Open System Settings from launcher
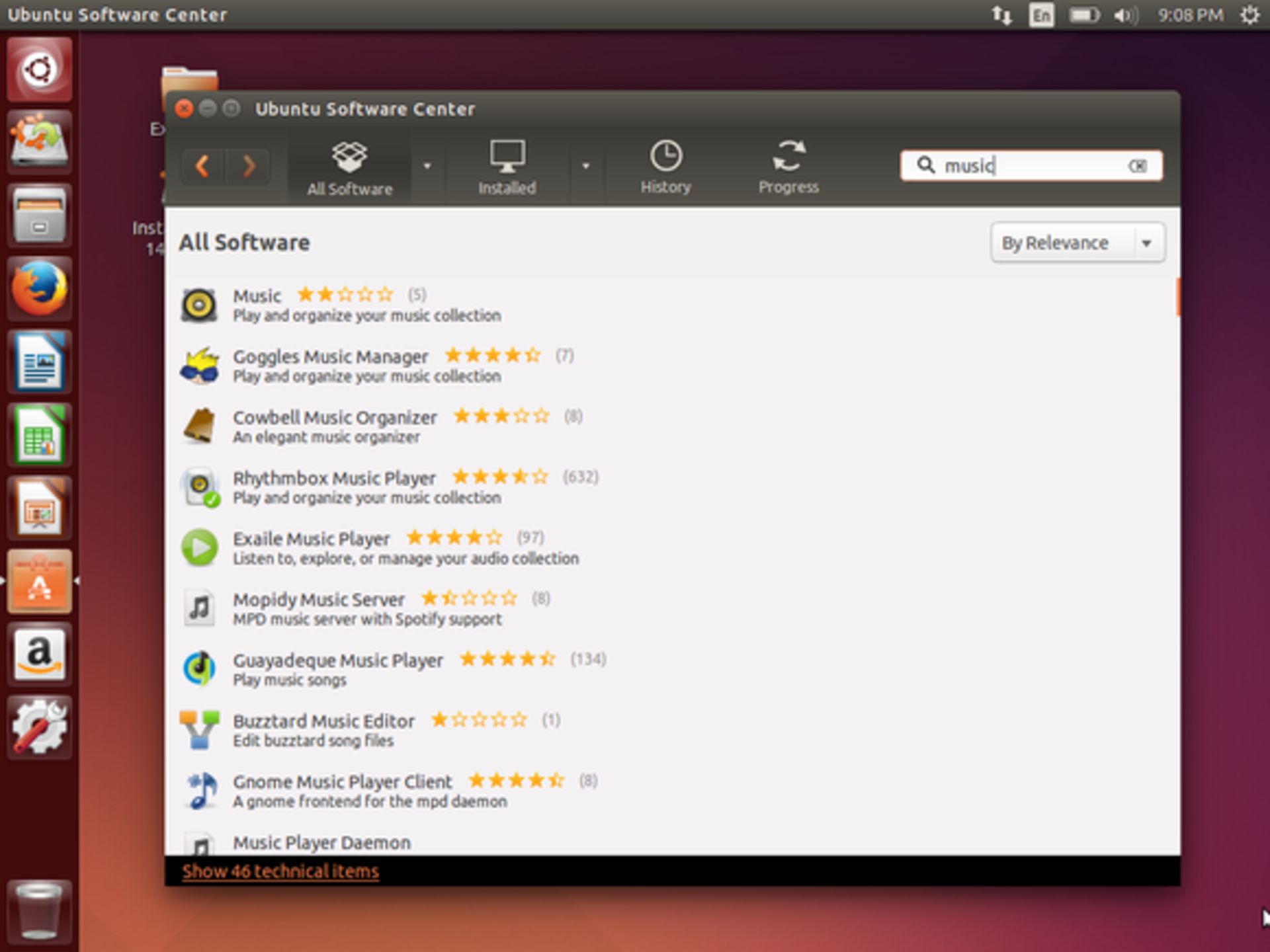Image resolution: width=1270 pixels, height=952 pixels. click(x=39, y=727)
